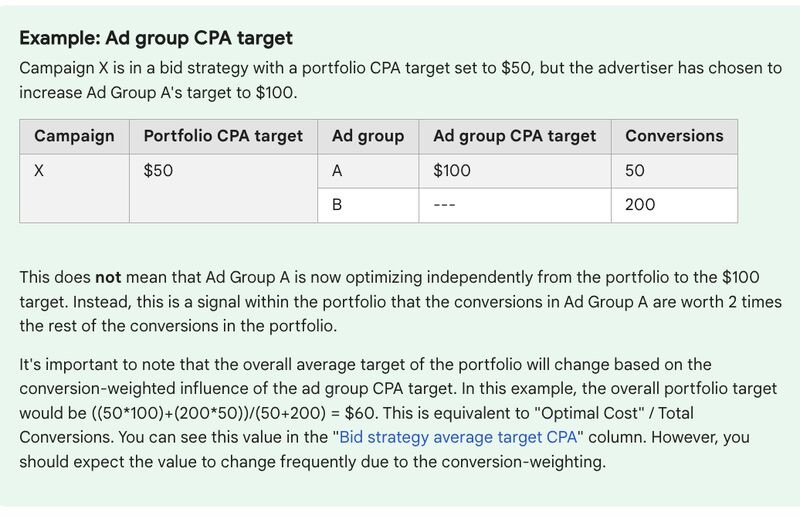Select the Ad group A cell
The width and height of the screenshot is (800, 516).
(x=337, y=171)
